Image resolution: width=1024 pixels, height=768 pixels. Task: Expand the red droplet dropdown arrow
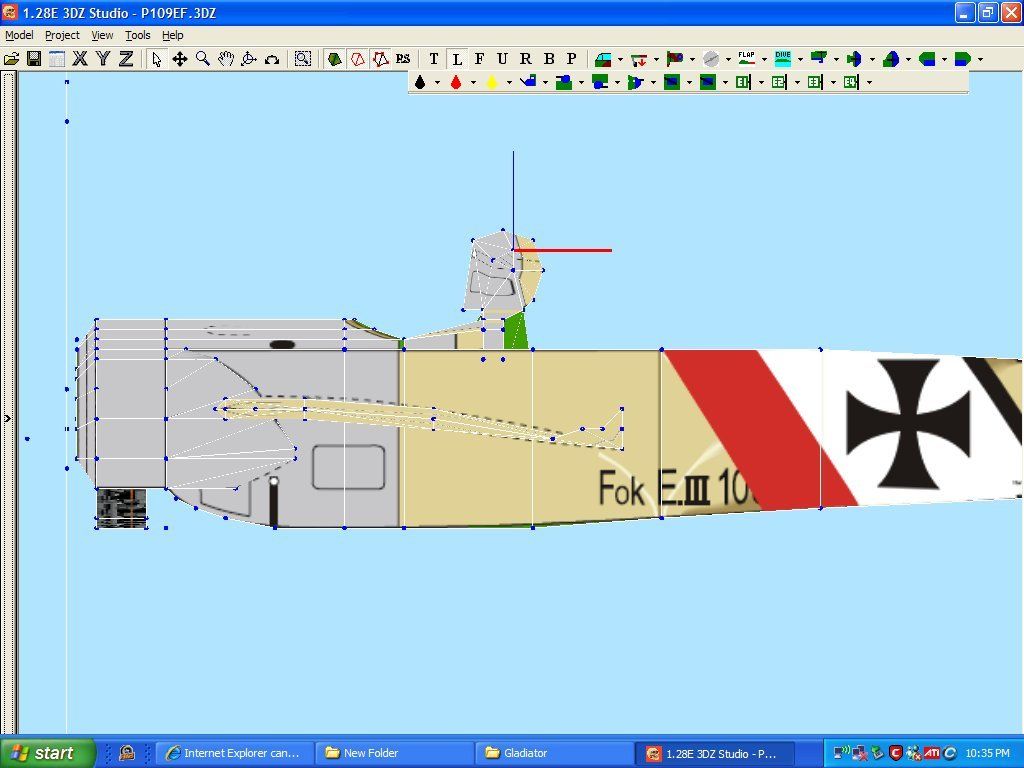coord(473,82)
